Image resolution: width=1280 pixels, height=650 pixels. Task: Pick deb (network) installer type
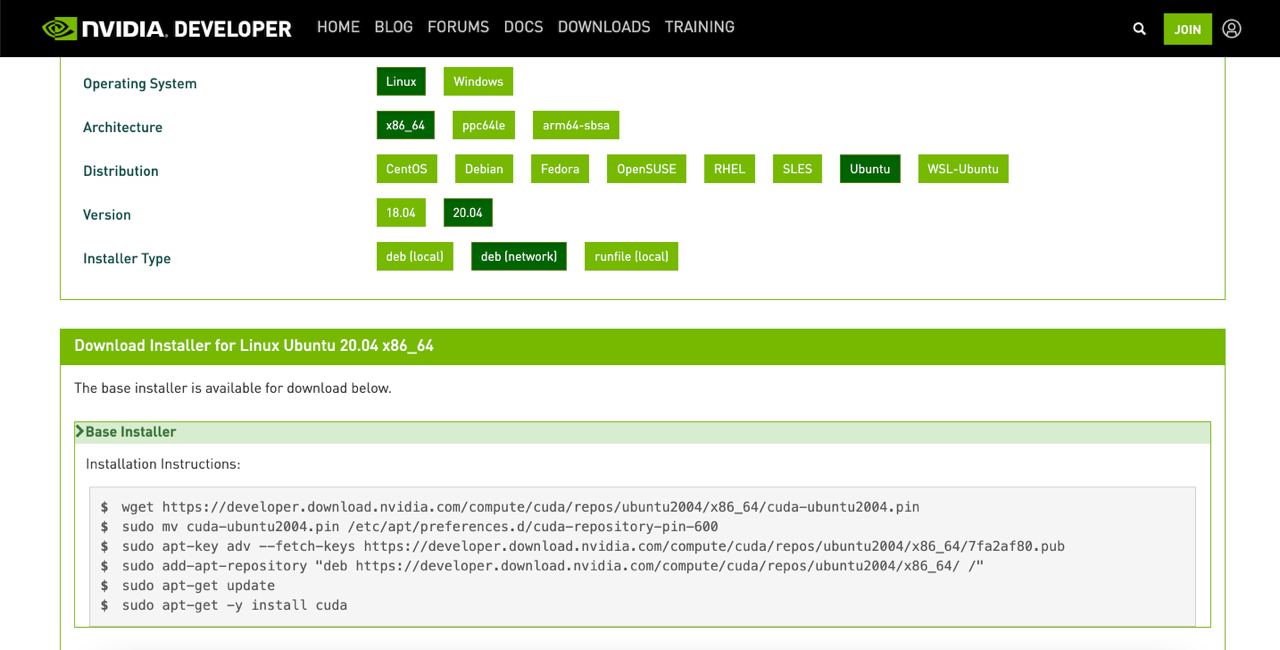(519, 257)
